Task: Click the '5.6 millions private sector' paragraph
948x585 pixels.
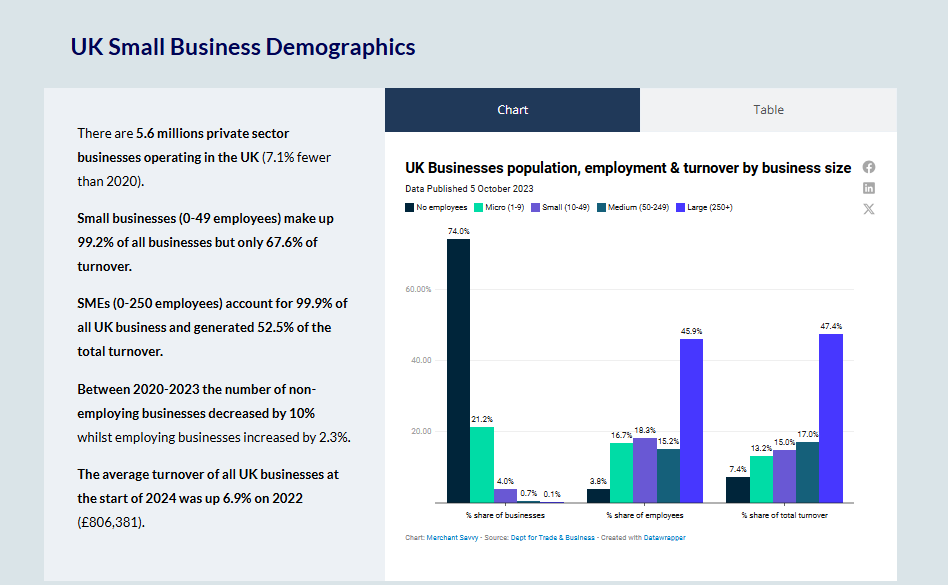Action: tap(204, 157)
